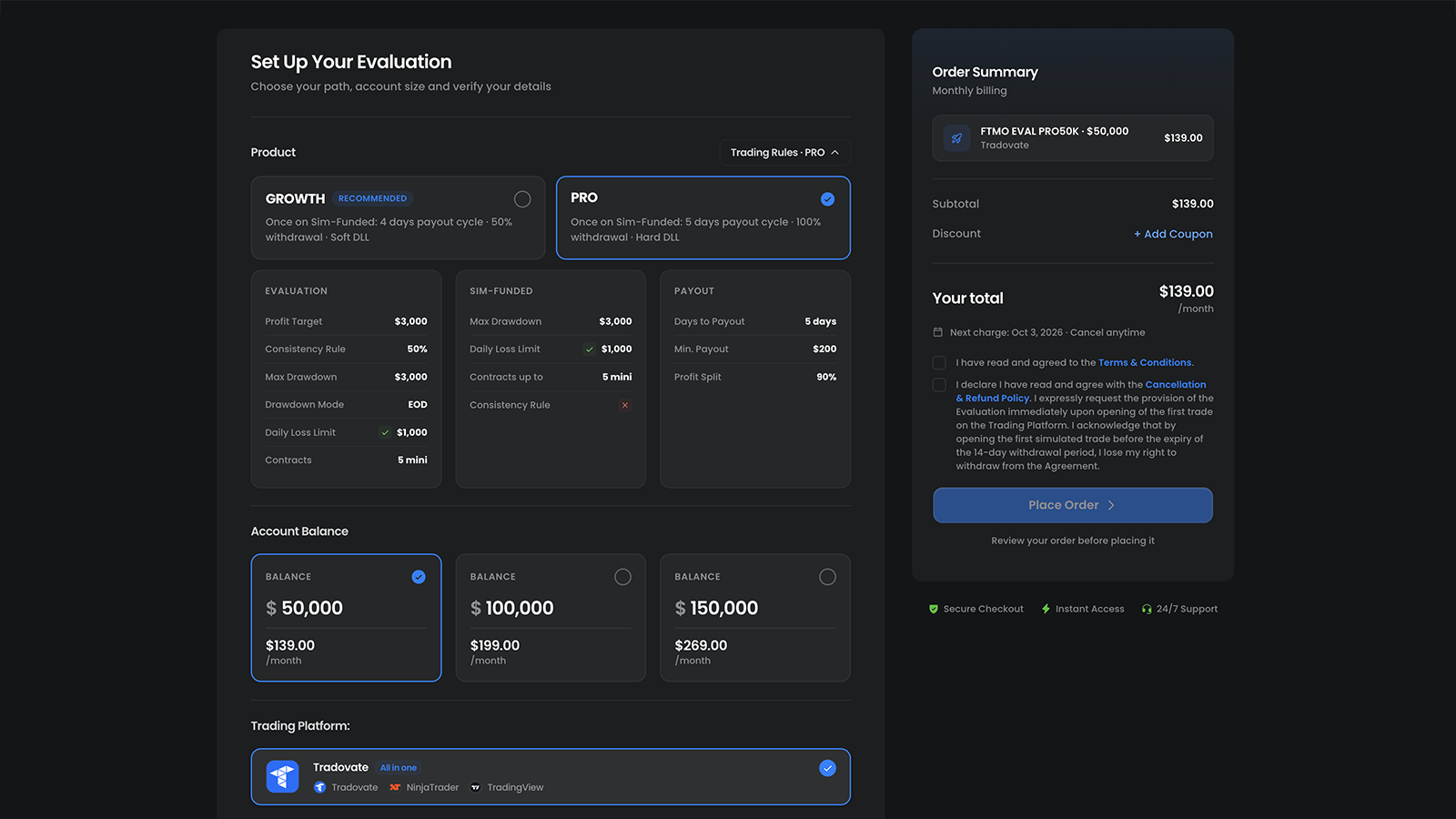
Task: Click the PAYOUT section heading
Action: (x=694, y=291)
